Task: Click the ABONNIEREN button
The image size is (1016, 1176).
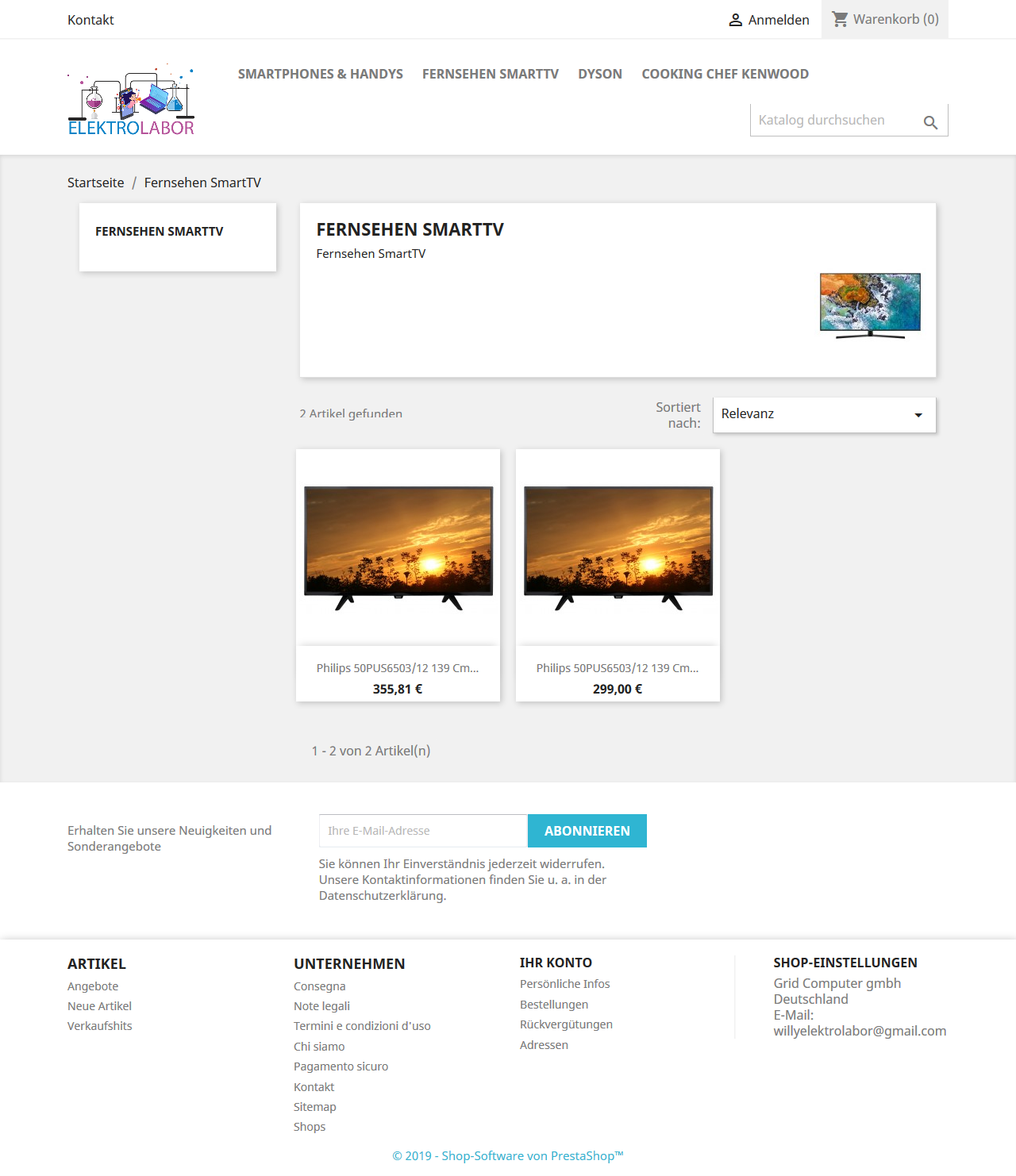Action: click(587, 831)
